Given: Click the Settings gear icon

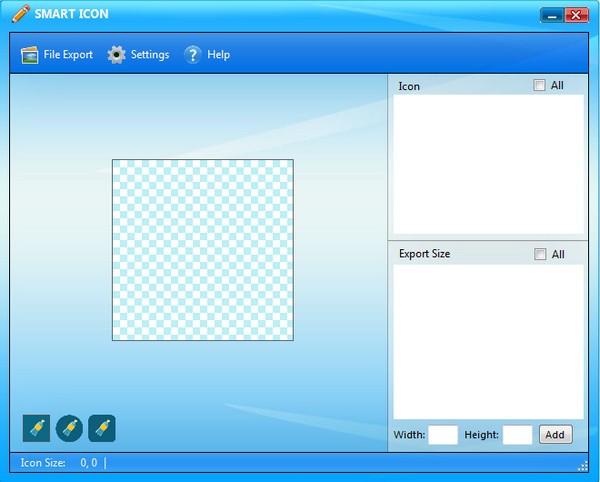Looking at the screenshot, I should 116,55.
